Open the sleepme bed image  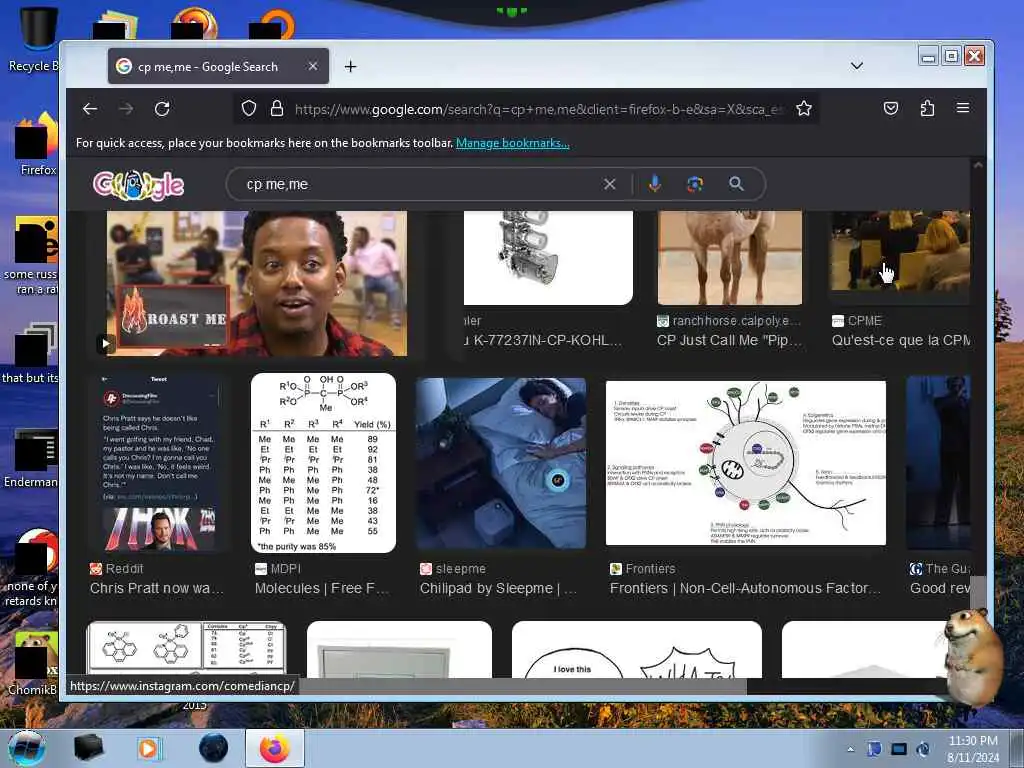click(x=501, y=464)
